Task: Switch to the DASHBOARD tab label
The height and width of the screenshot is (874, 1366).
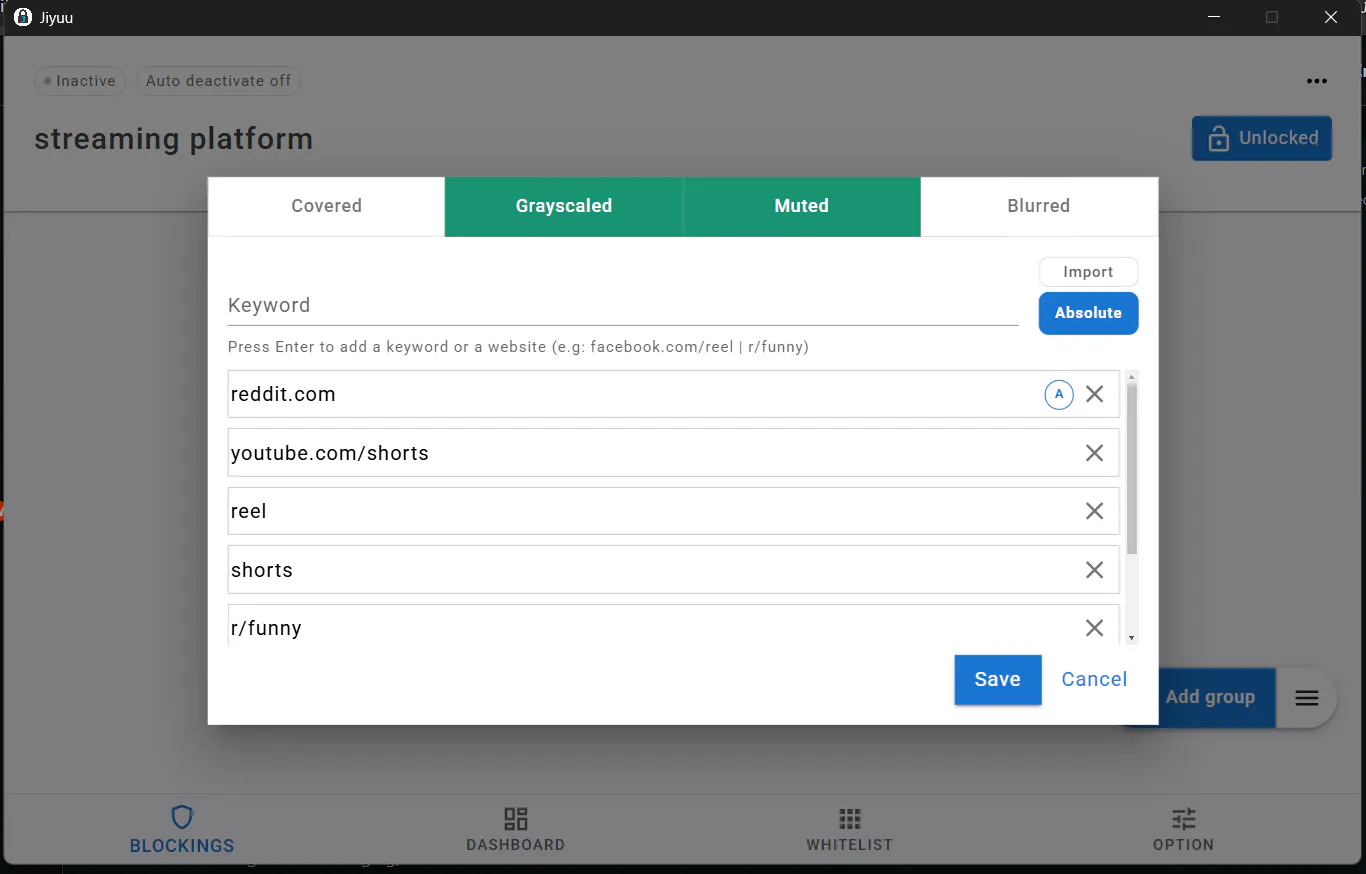Action: point(516,845)
